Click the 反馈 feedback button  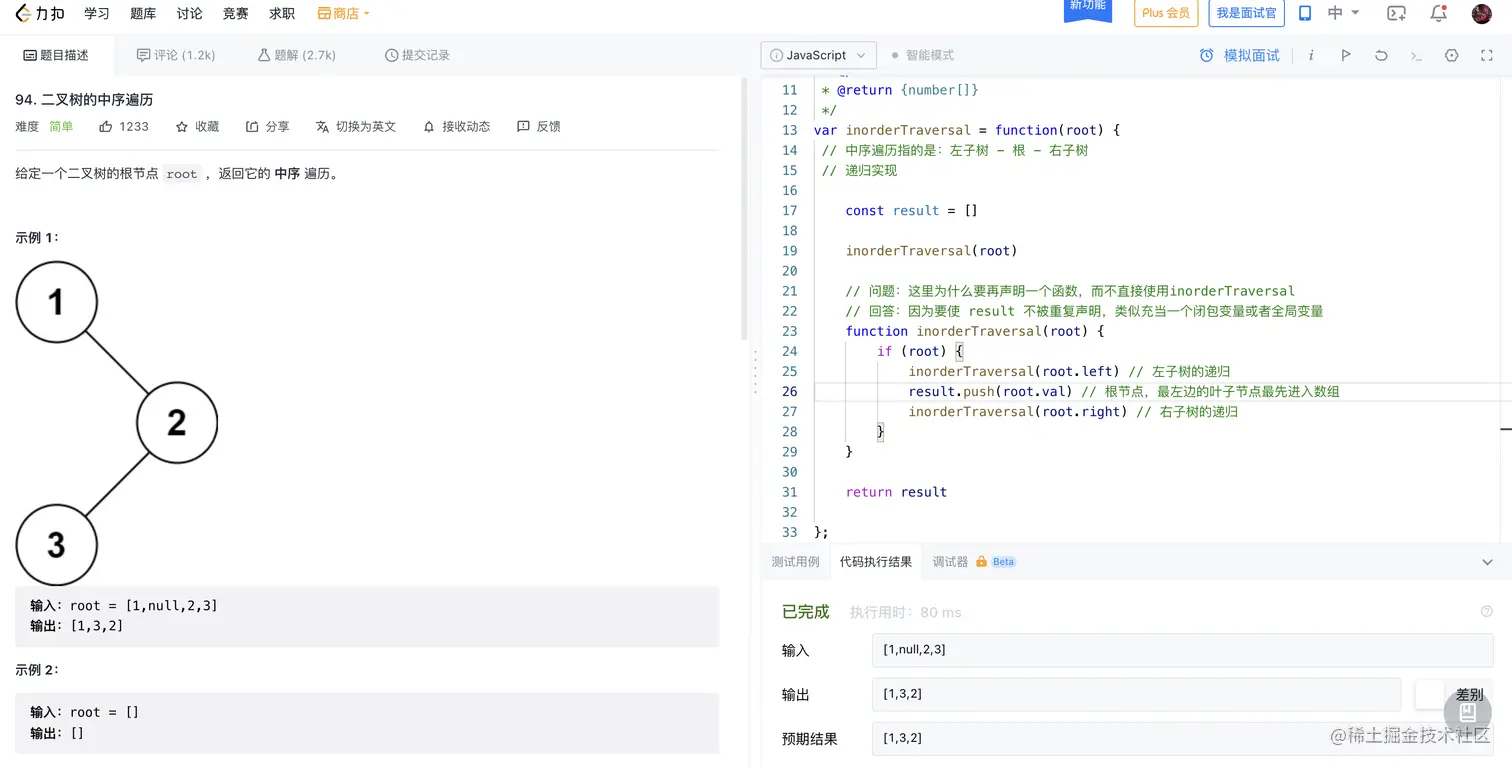point(538,127)
